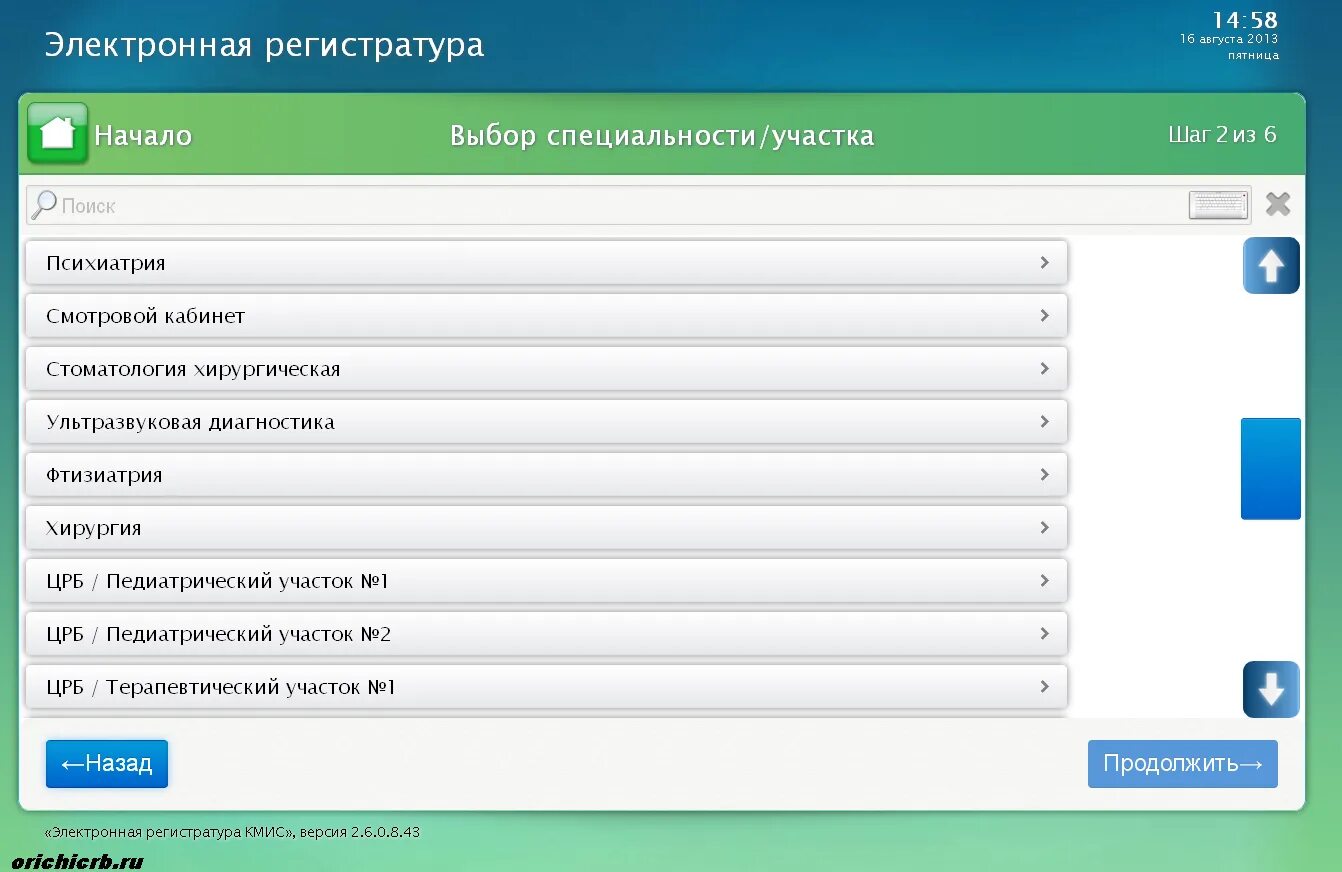Image resolution: width=1342 pixels, height=872 pixels.
Task: Click the chevron on Ультразвуковая диагностика
Action: (1045, 421)
